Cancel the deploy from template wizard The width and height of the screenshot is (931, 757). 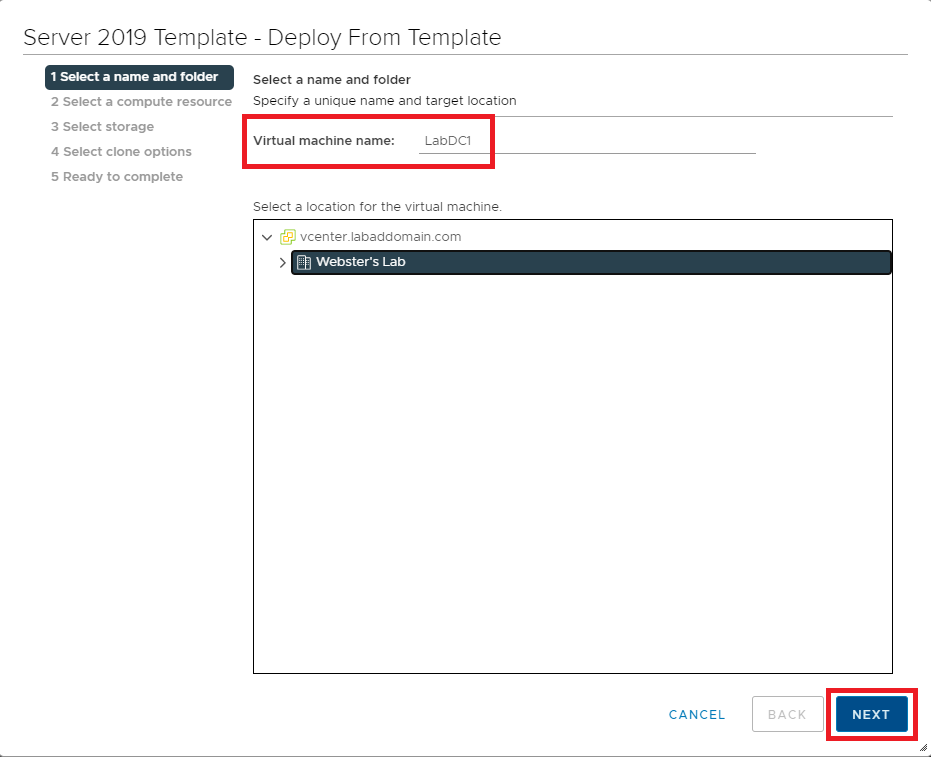[697, 714]
